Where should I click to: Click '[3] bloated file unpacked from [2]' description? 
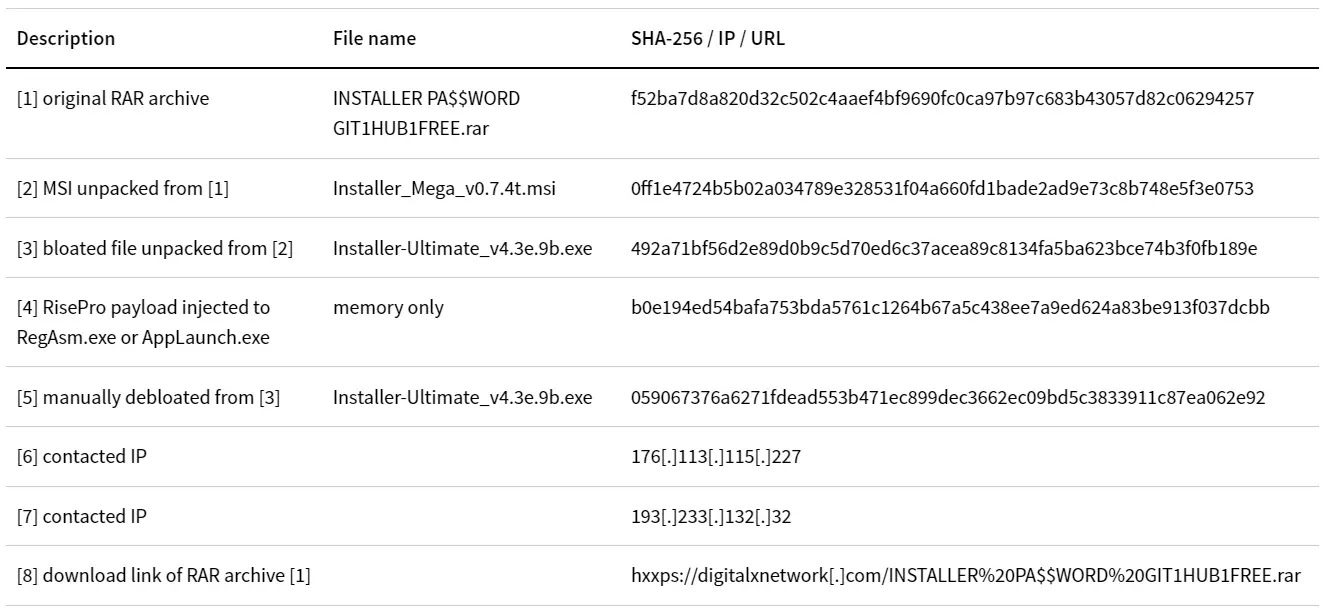click(x=155, y=248)
